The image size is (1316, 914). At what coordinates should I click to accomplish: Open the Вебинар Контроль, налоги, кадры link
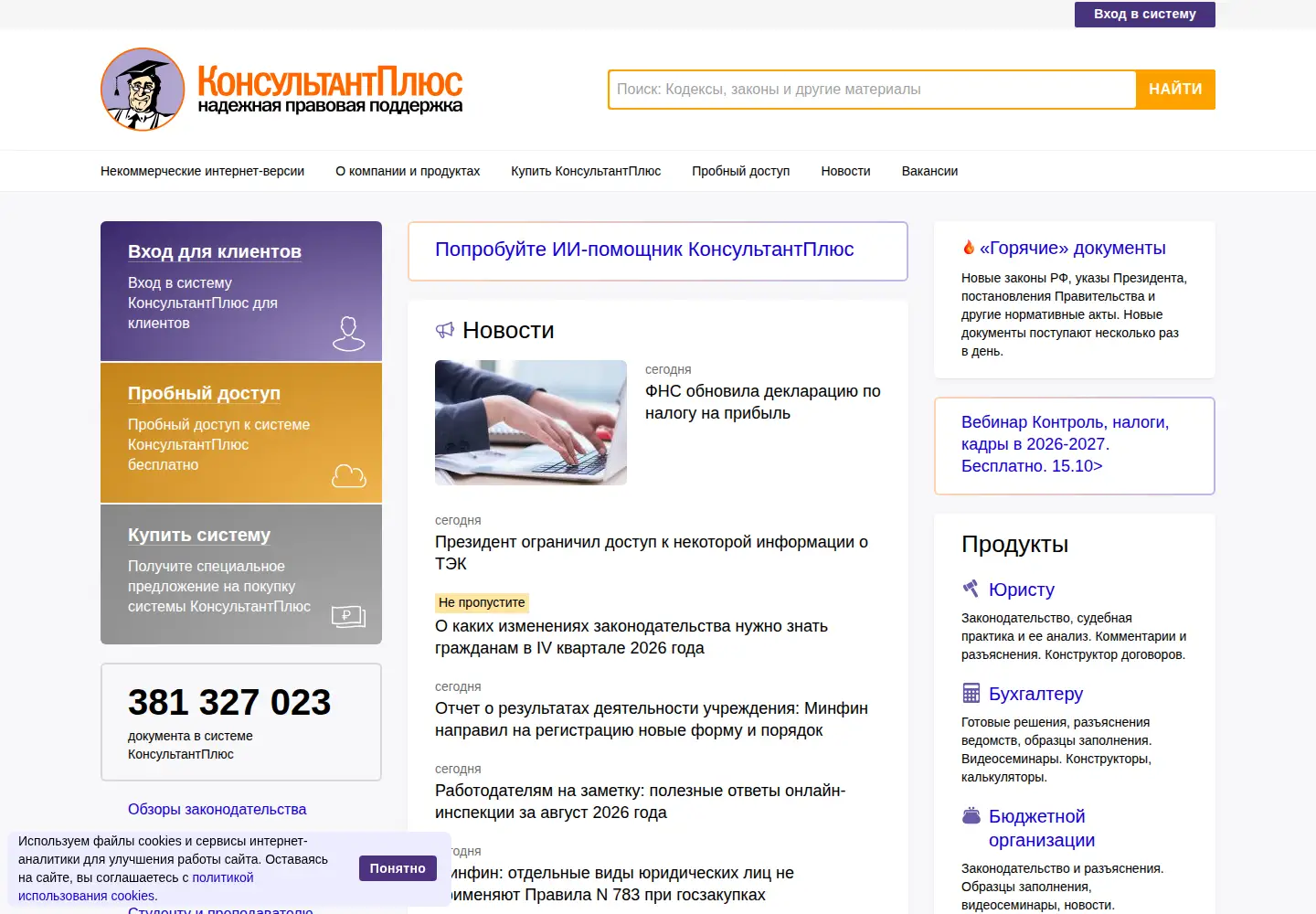(x=1066, y=444)
